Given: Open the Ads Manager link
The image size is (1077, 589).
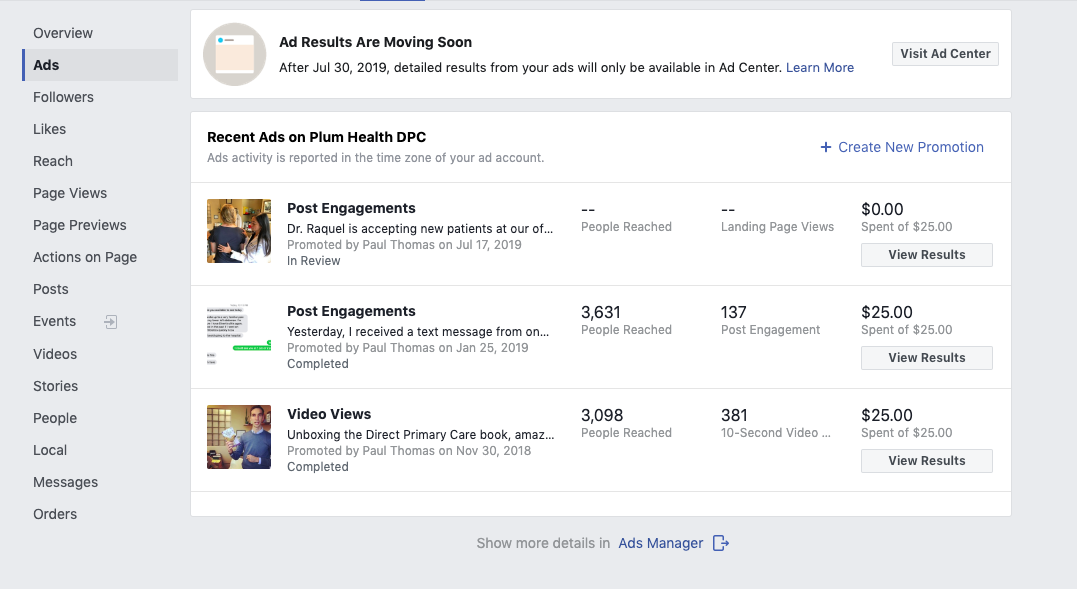Looking at the screenshot, I should (661, 543).
